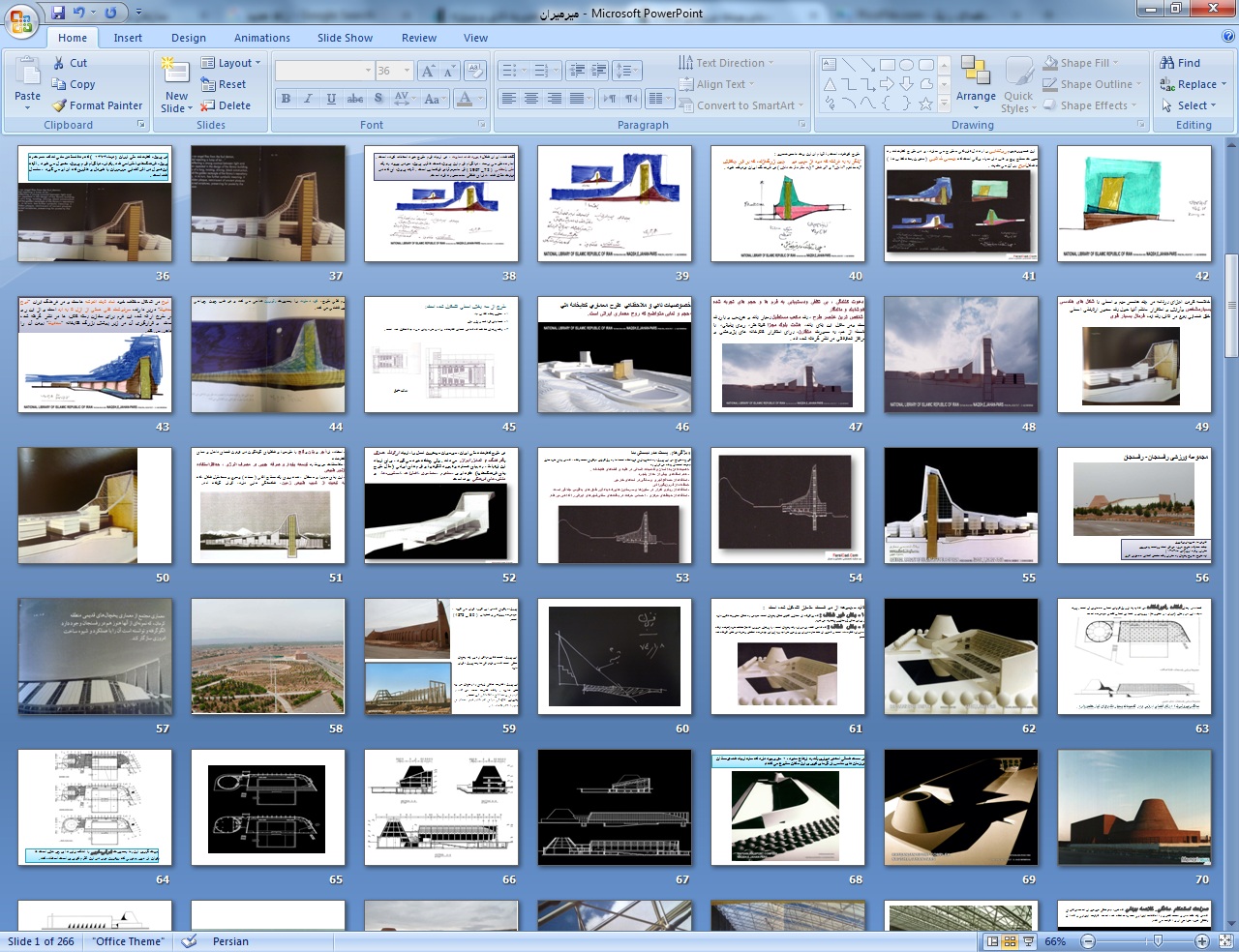Copy the selection with the Copy button
Image resolution: width=1239 pixels, height=952 pixels.
(74, 84)
